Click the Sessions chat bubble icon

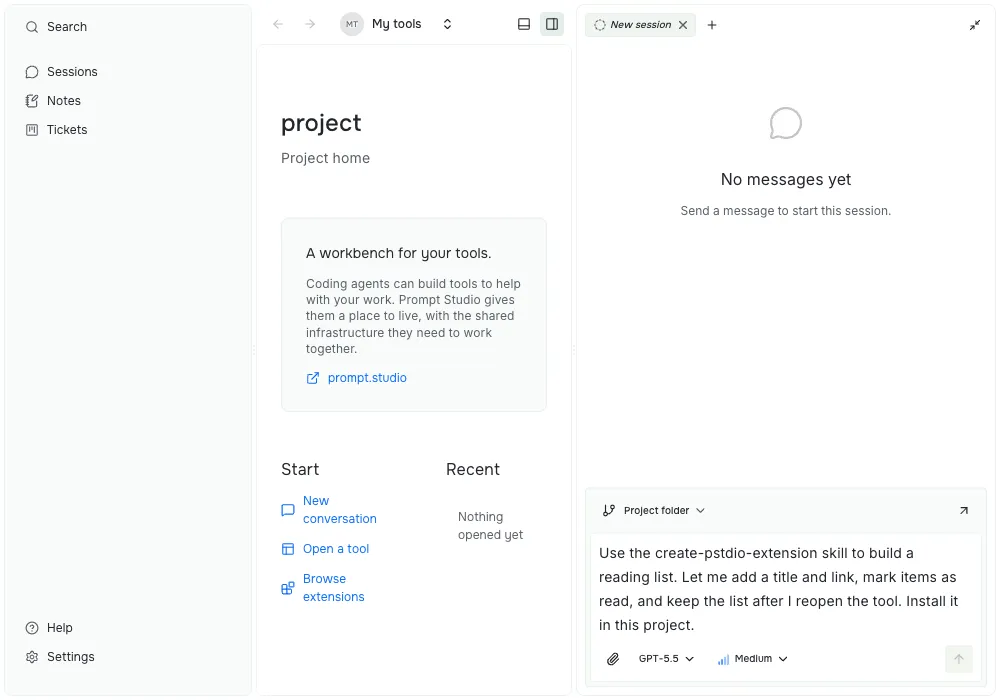(32, 72)
